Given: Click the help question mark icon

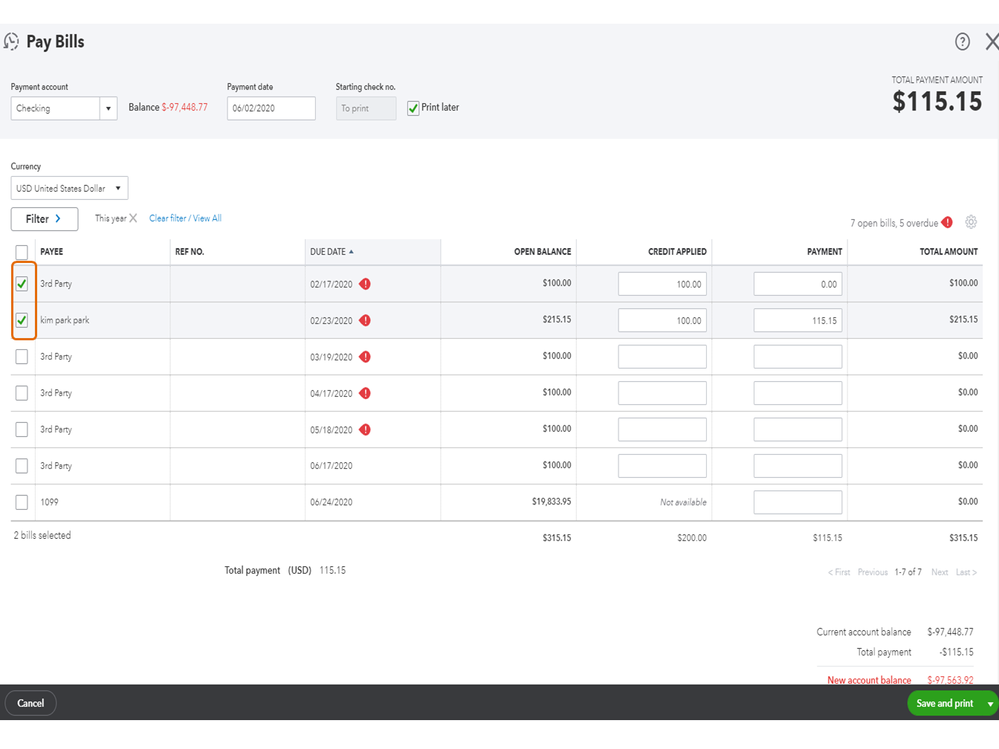Looking at the screenshot, I should click(x=962, y=41).
